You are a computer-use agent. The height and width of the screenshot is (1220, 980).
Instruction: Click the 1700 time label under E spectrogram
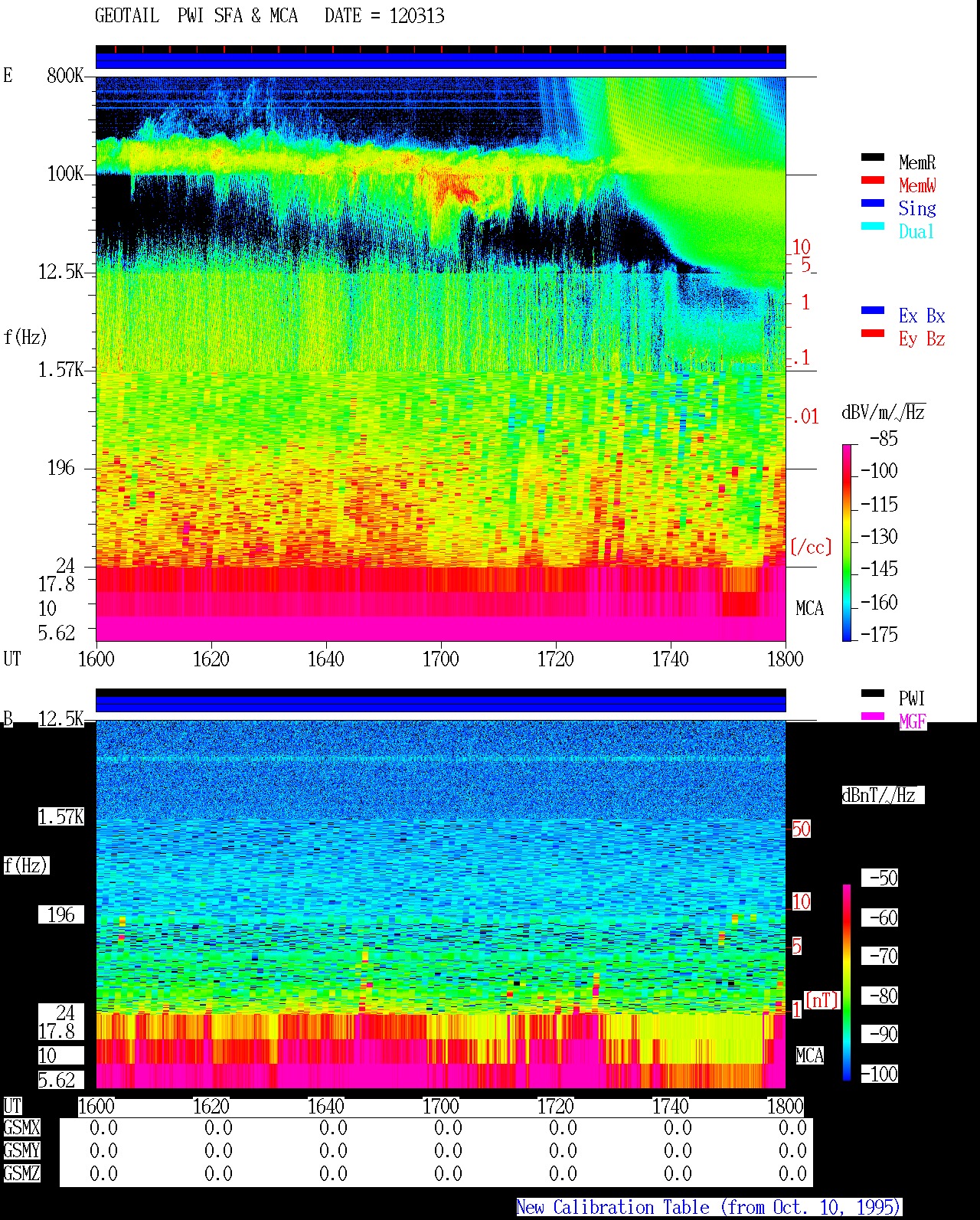[440, 659]
